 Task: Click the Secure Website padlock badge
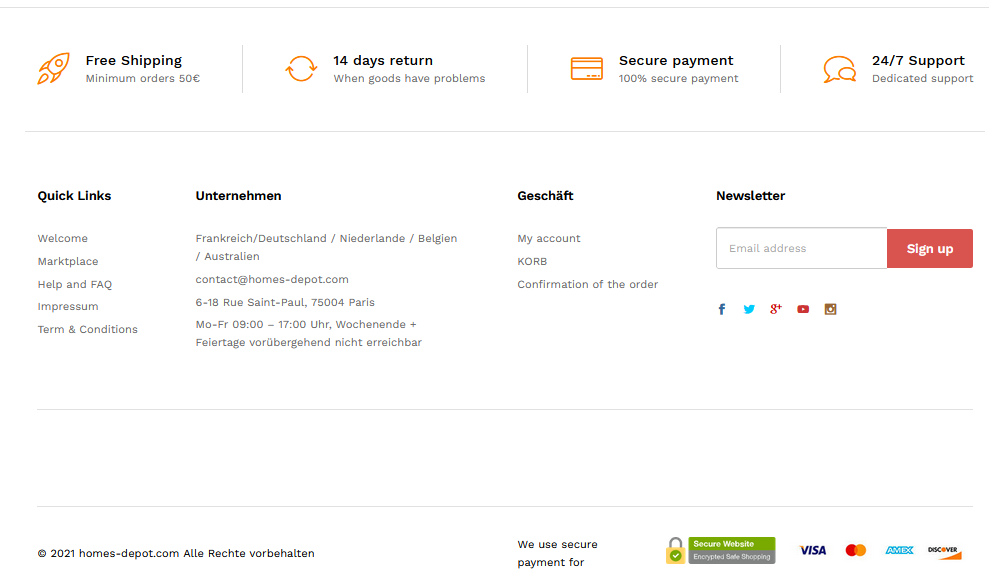720,550
